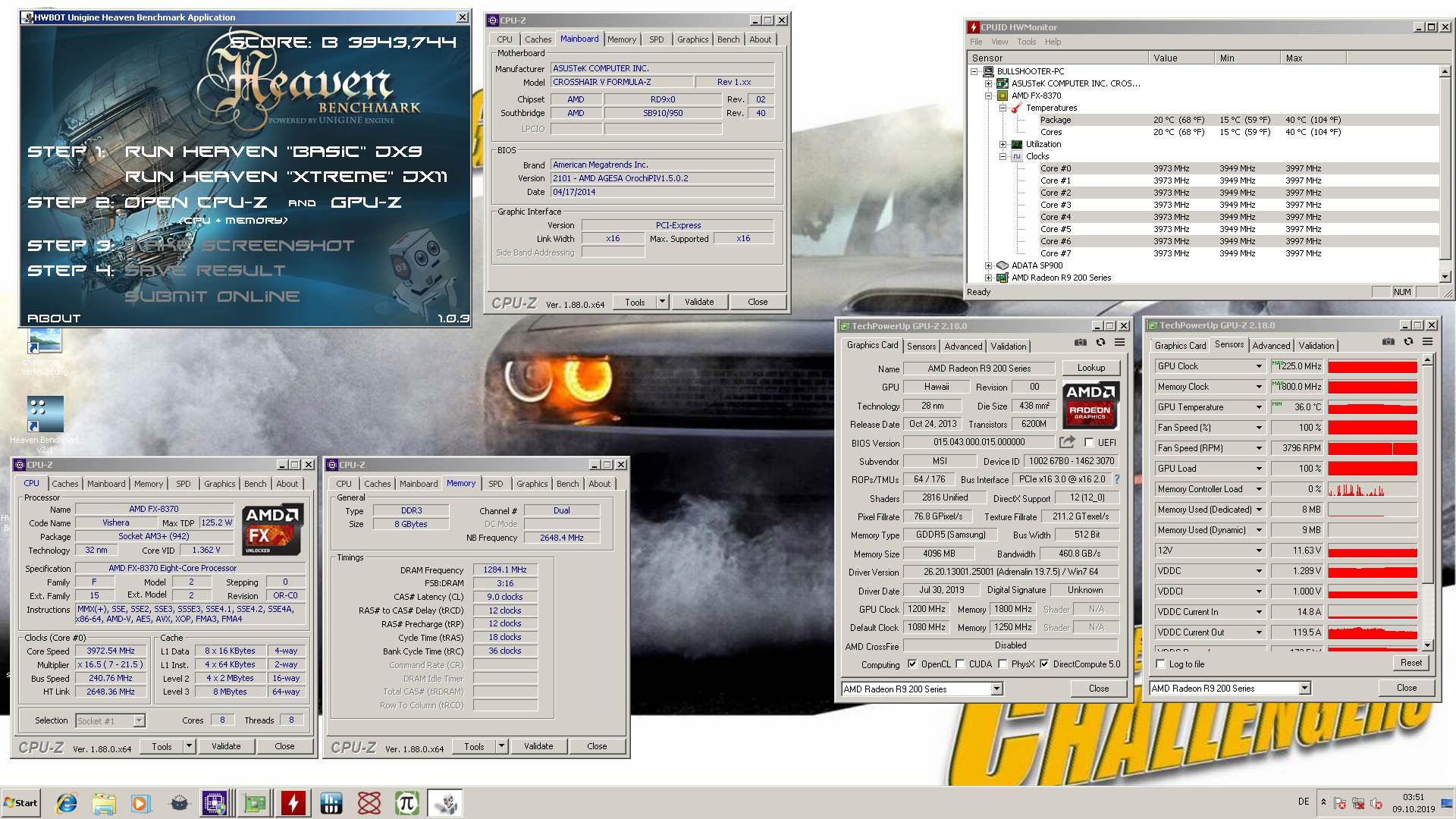The height and width of the screenshot is (819, 1456).
Task: Open Validation tab in GPU-Z Sensors window
Action: (1316, 345)
